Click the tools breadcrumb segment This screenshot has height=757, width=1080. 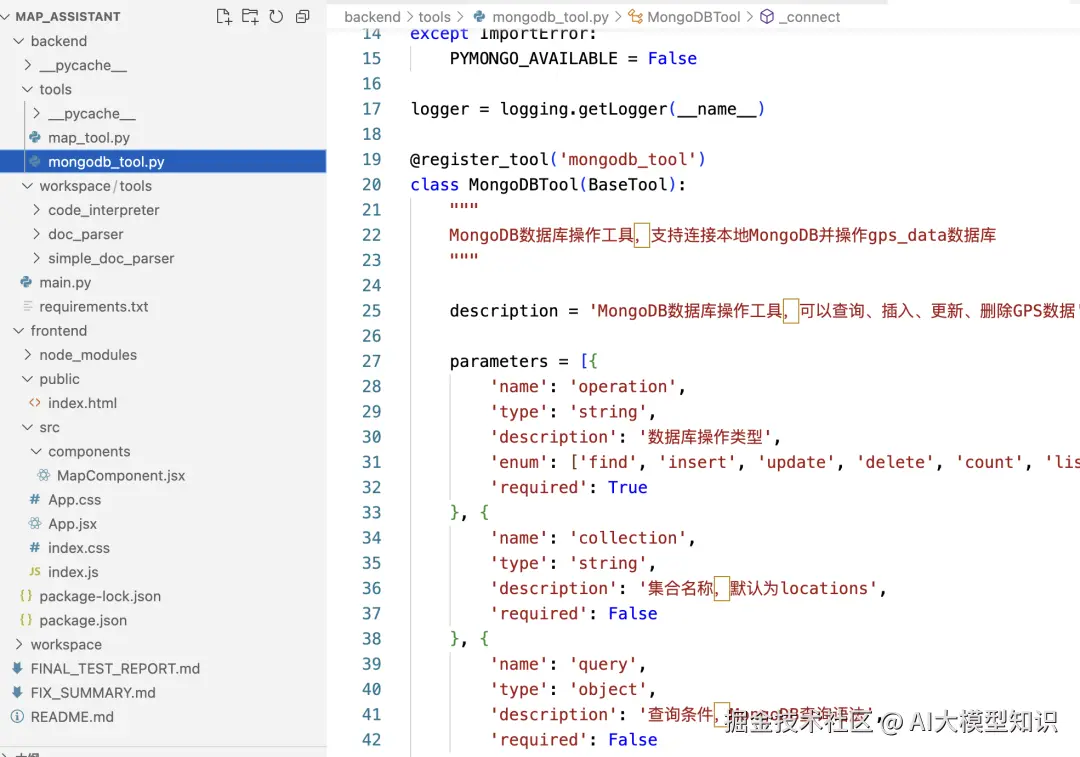[x=434, y=17]
